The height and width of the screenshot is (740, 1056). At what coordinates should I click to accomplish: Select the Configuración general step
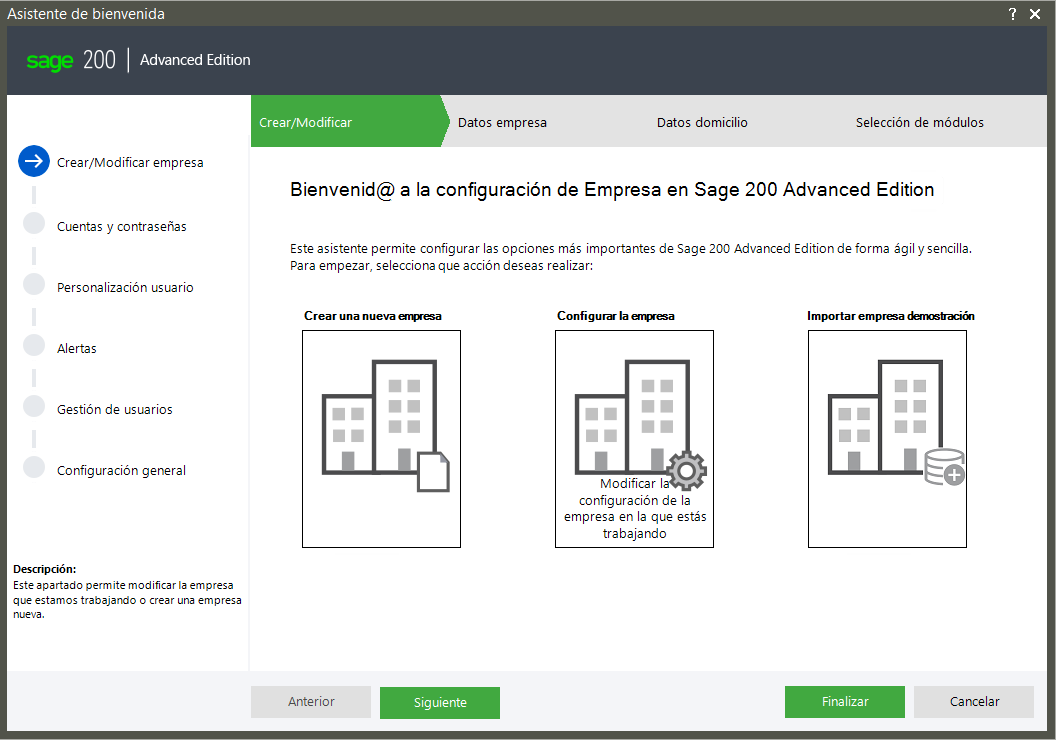121,471
